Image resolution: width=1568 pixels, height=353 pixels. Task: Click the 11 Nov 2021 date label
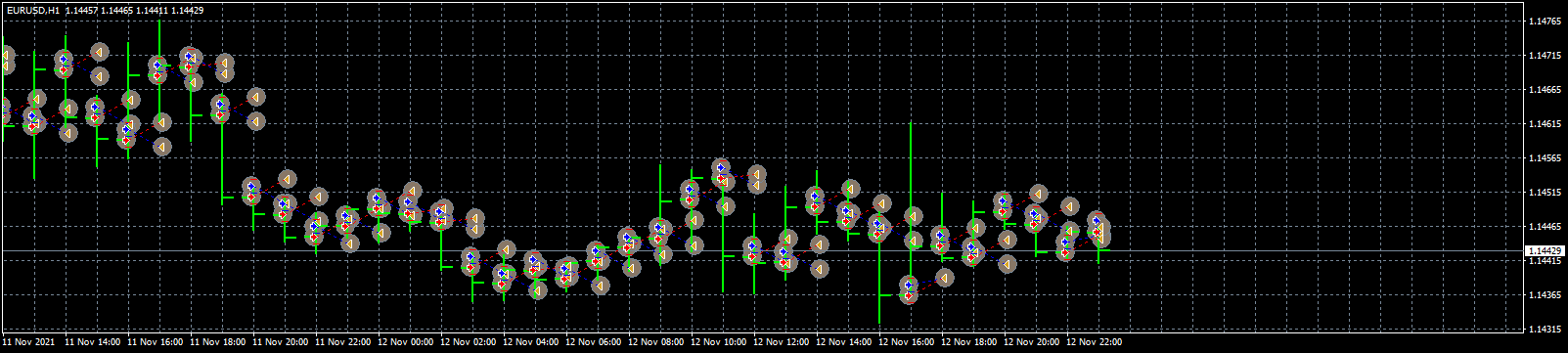click(x=28, y=343)
